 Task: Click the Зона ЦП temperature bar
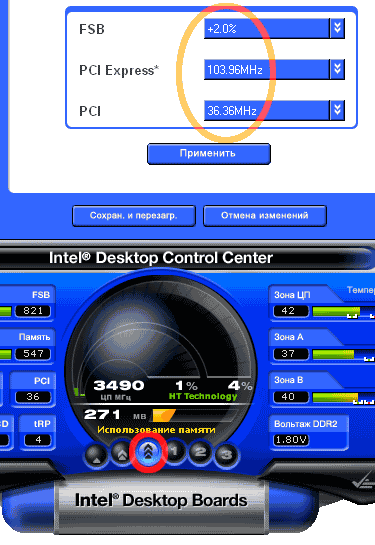point(343,311)
